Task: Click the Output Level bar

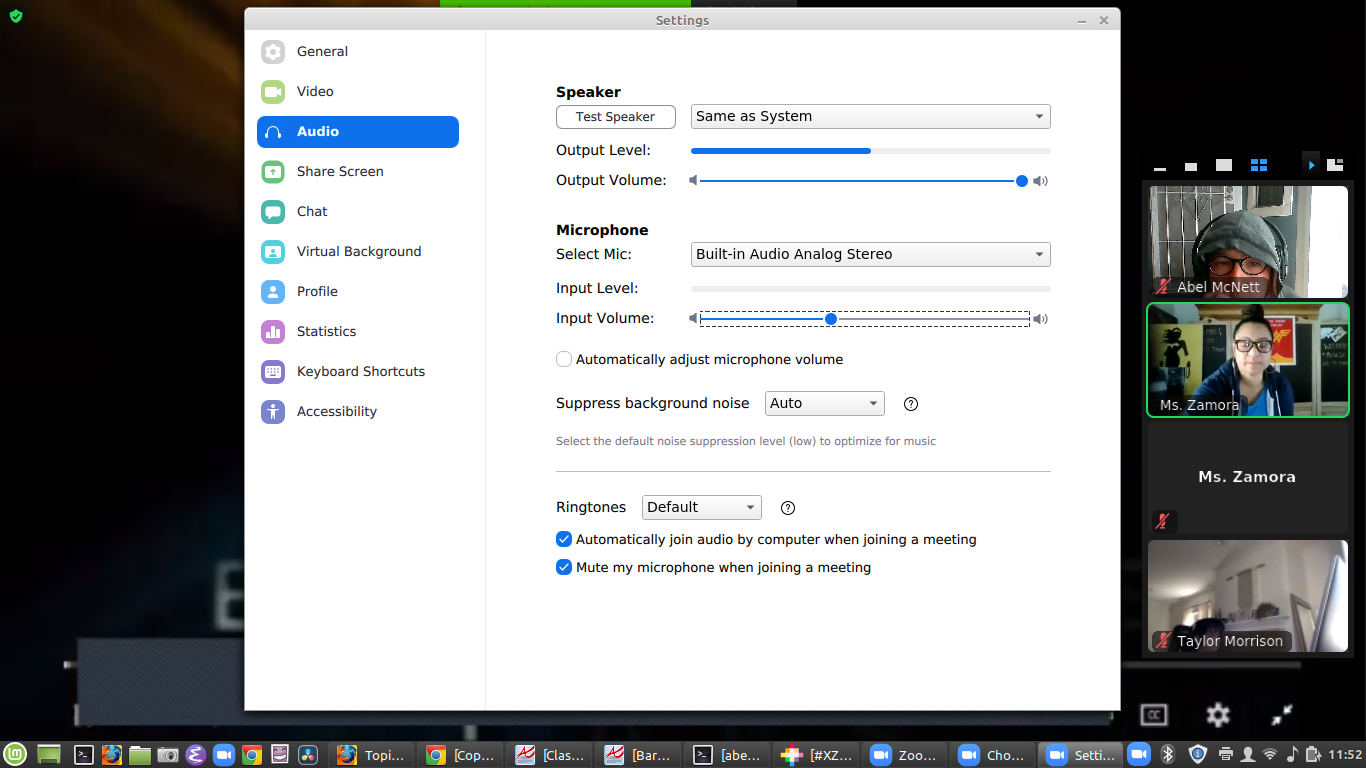Action: [870, 151]
